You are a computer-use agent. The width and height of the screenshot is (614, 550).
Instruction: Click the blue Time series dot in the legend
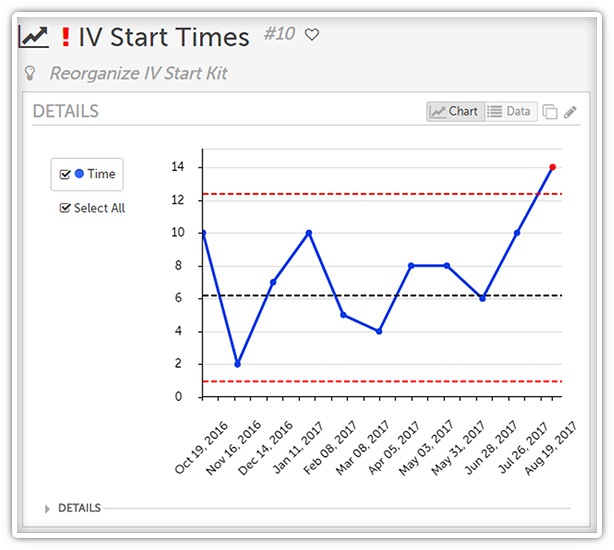[x=80, y=174]
